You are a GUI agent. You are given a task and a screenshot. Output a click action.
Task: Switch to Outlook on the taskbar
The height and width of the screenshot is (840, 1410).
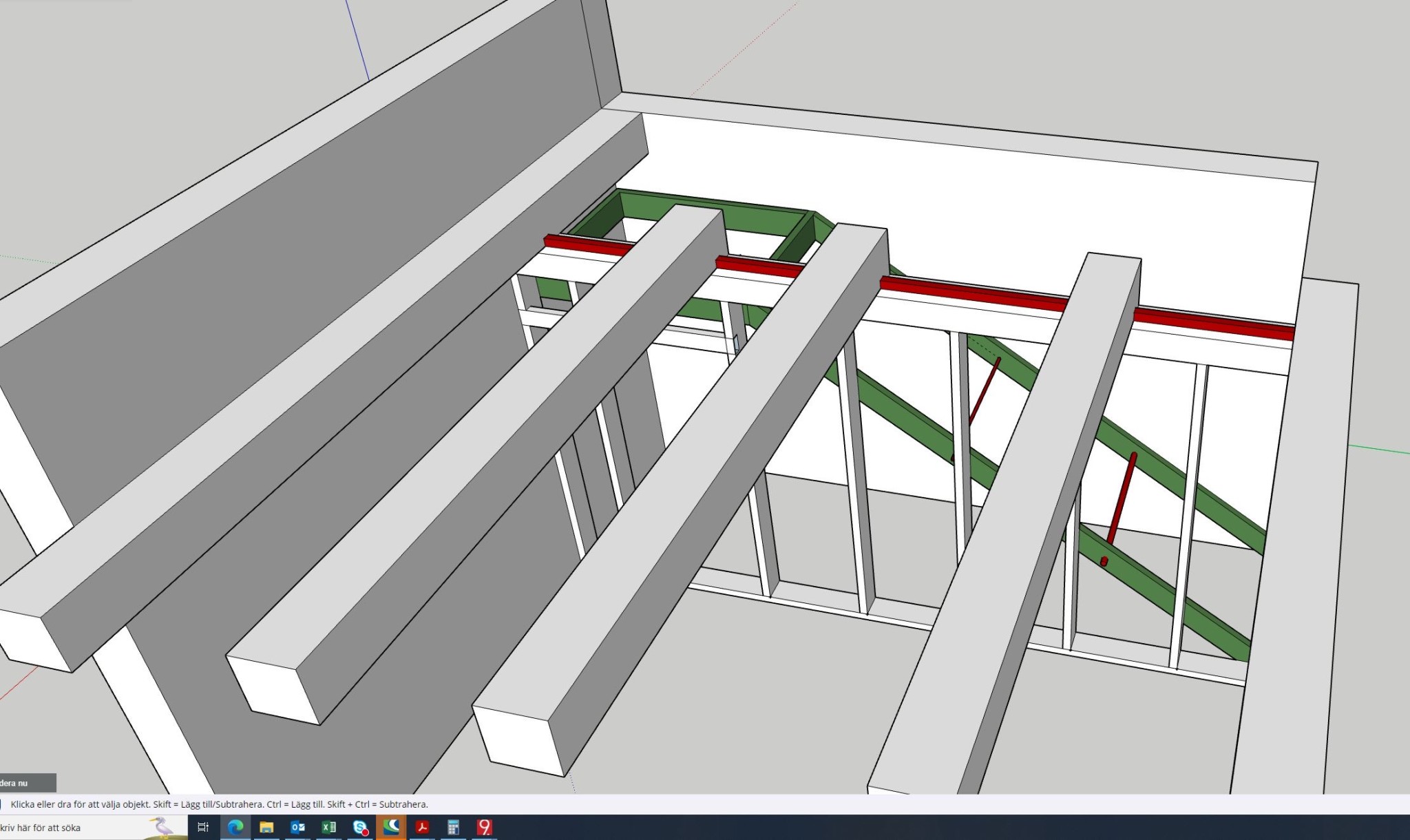point(297,827)
